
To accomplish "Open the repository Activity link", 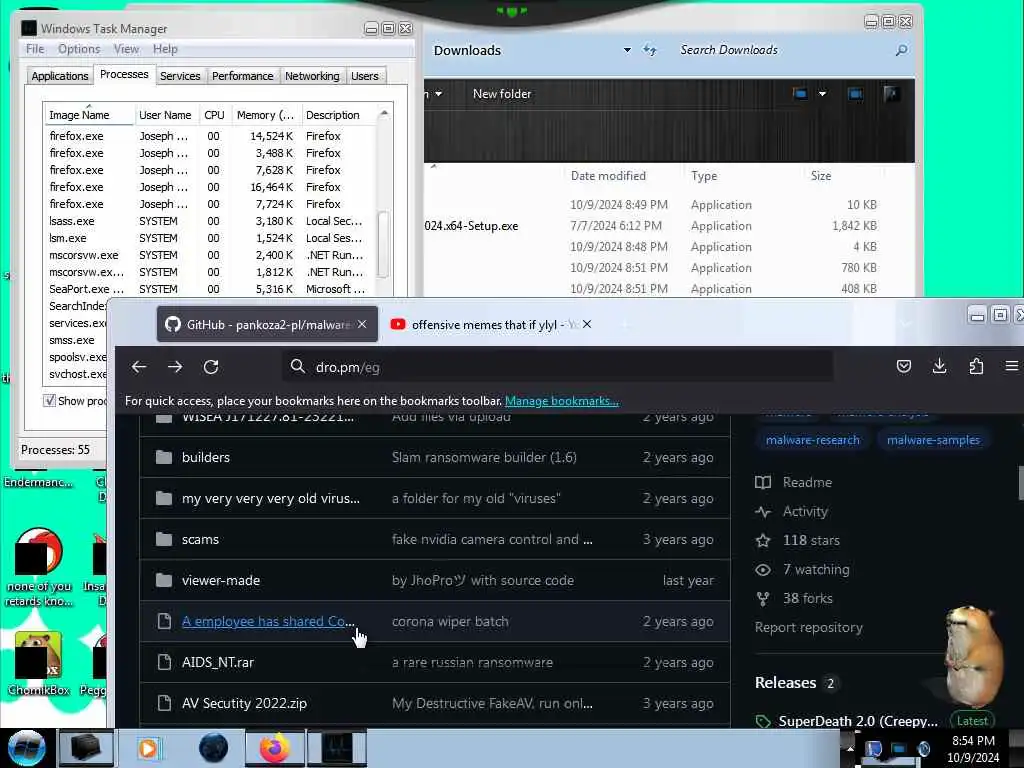I will pos(805,511).
